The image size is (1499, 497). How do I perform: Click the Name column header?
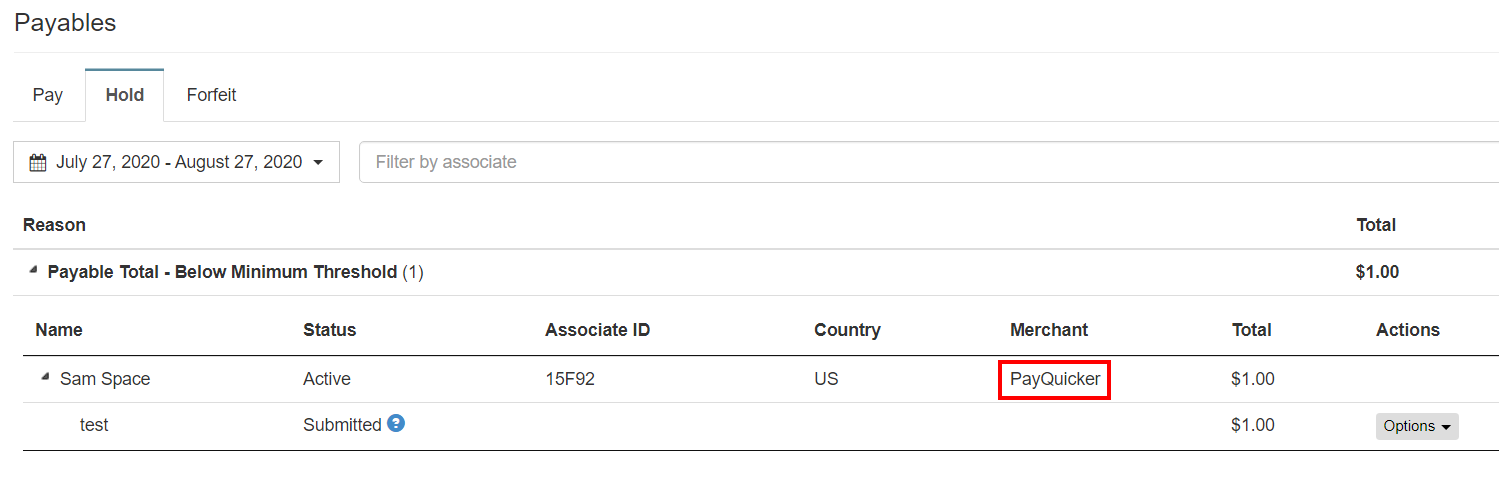point(59,330)
